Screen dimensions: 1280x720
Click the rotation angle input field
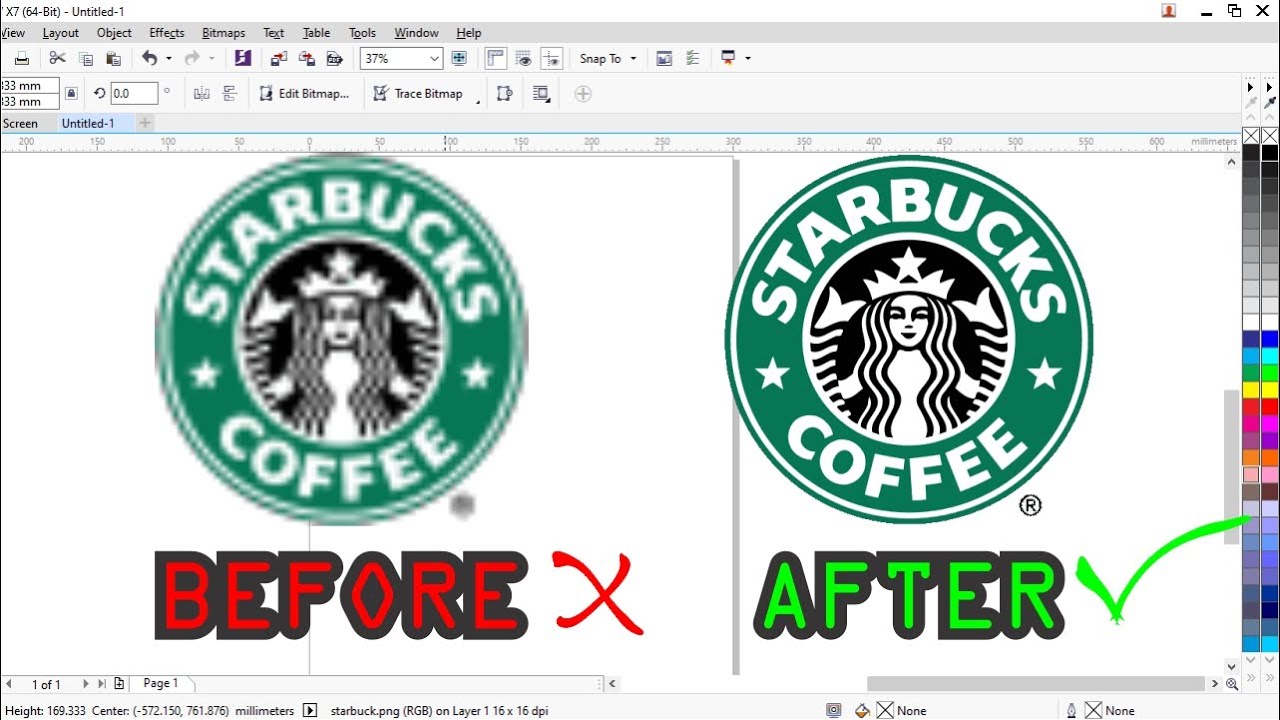point(134,93)
